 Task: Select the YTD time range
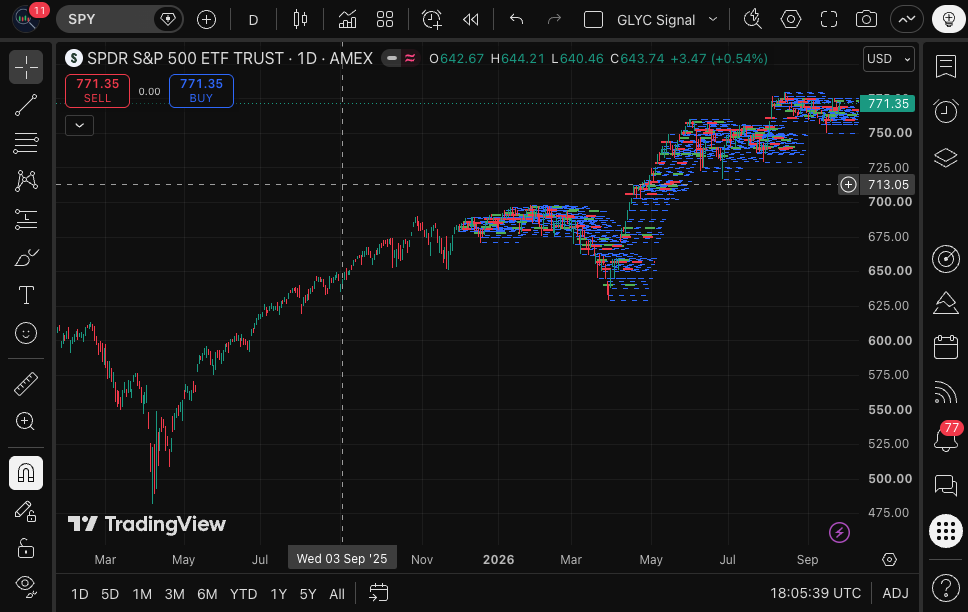pyautogui.click(x=243, y=594)
